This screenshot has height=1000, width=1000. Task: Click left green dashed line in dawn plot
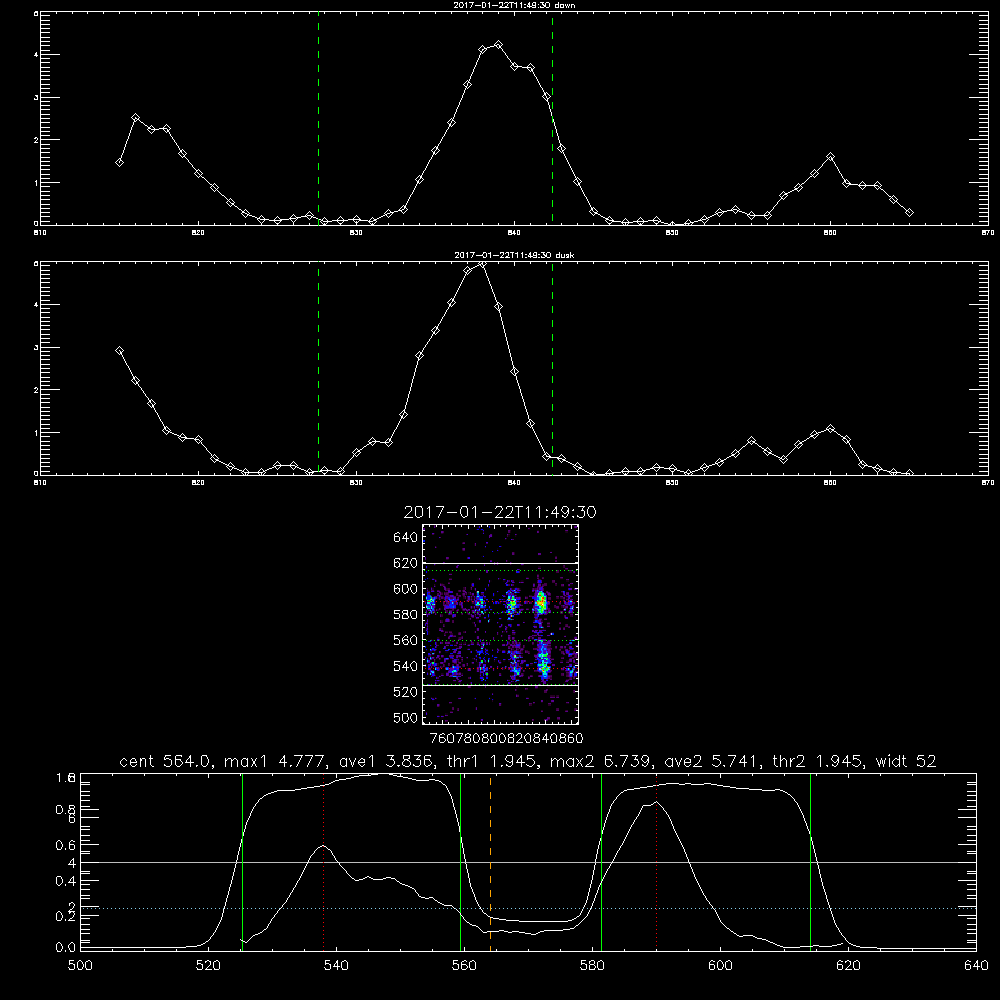pyautogui.click(x=318, y=119)
